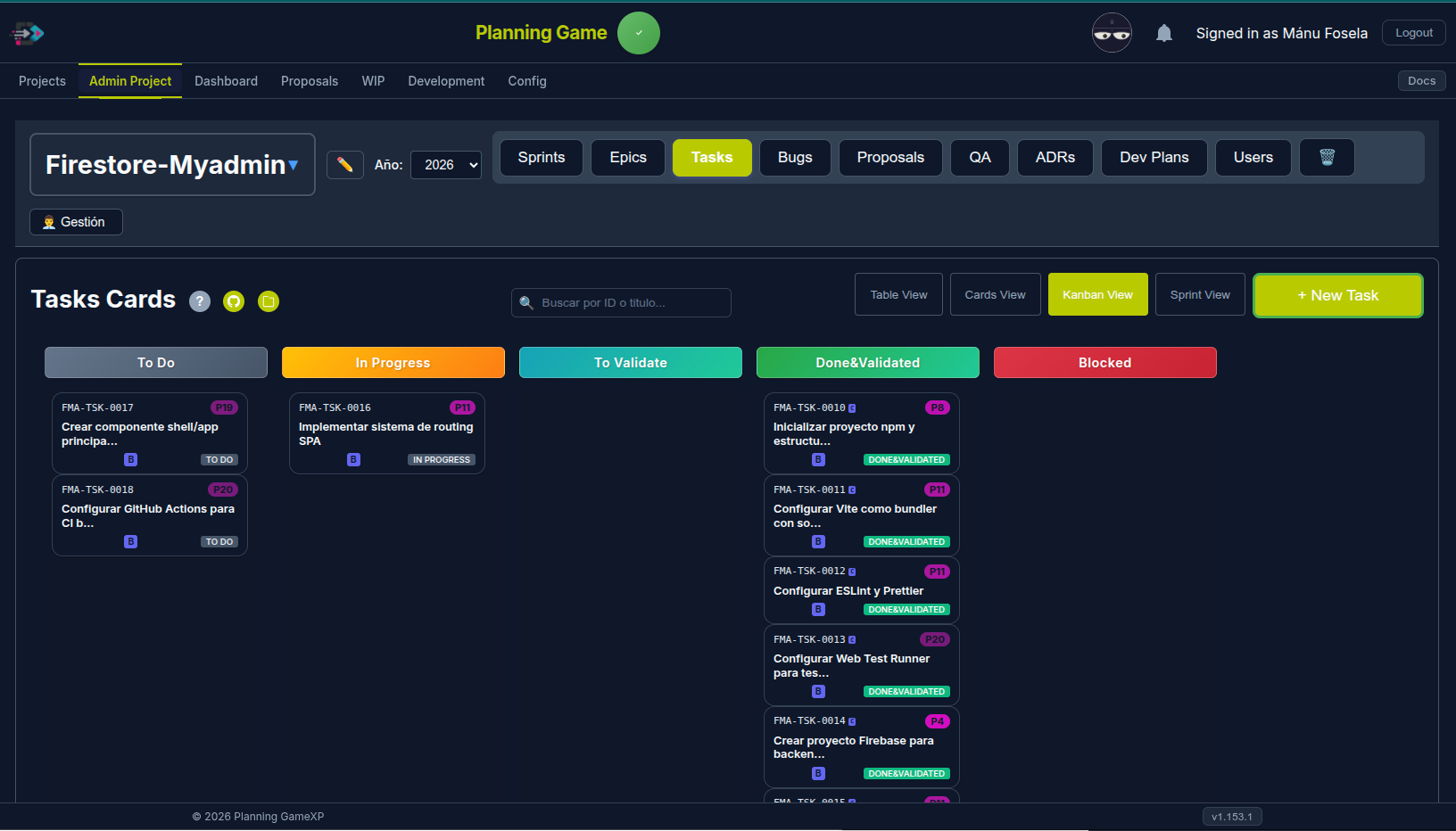Viewport: 1456px width, 831px height.
Task: Create a task with + New Task
Action: [x=1337, y=294]
